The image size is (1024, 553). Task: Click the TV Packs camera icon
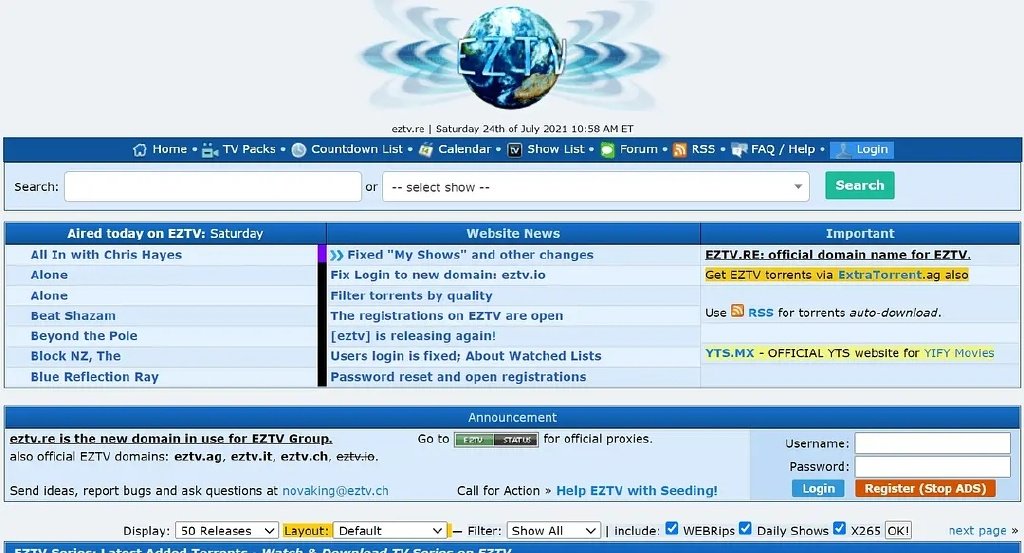click(x=210, y=150)
